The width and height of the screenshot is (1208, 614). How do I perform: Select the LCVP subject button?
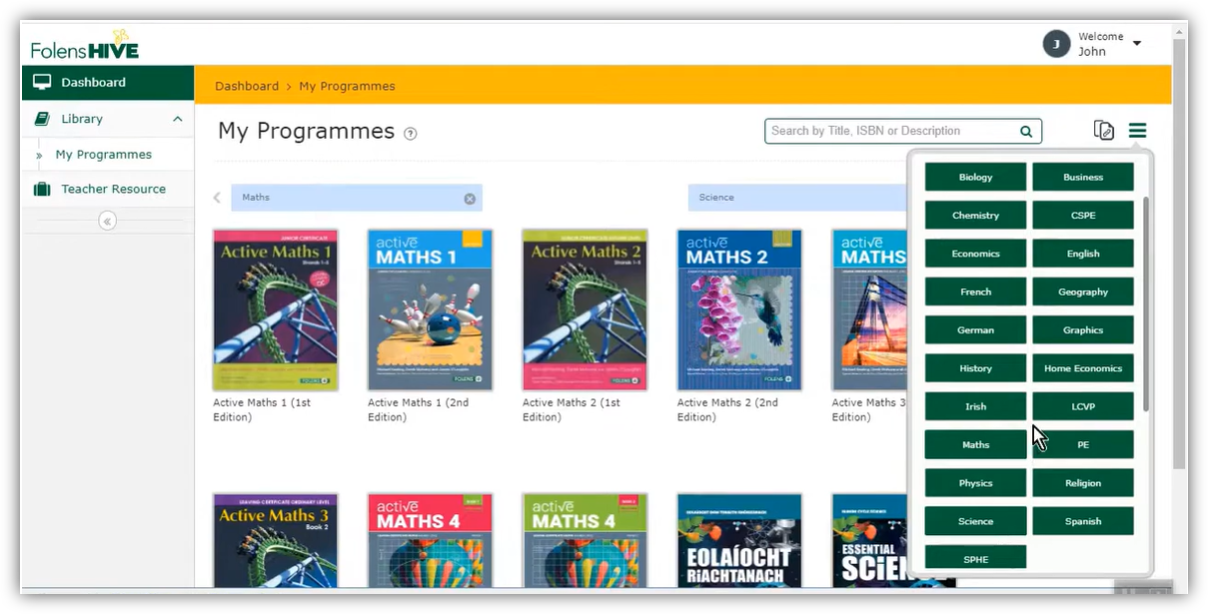pyautogui.click(x=1083, y=407)
